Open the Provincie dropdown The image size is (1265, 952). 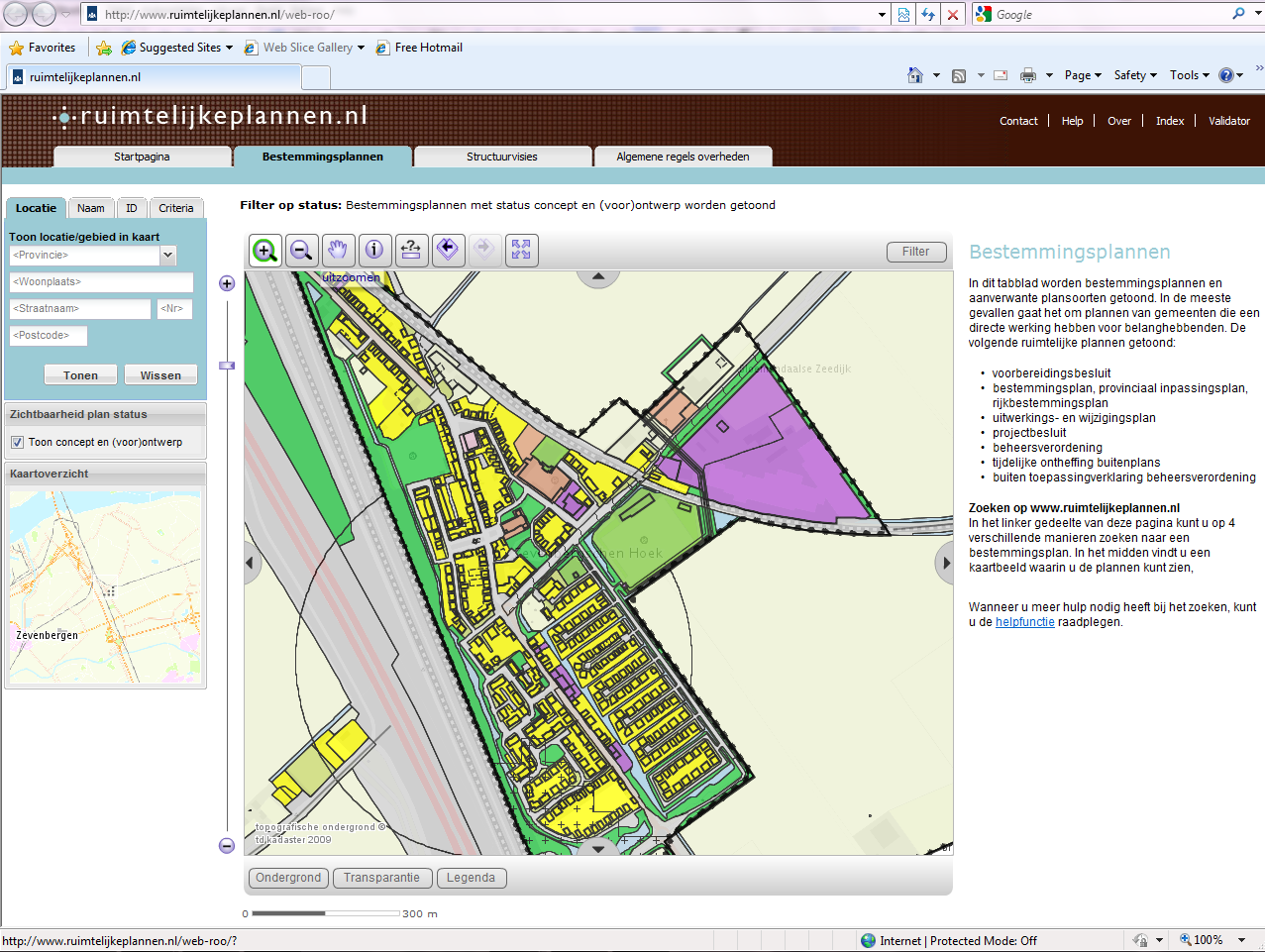click(x=167, y=255)
